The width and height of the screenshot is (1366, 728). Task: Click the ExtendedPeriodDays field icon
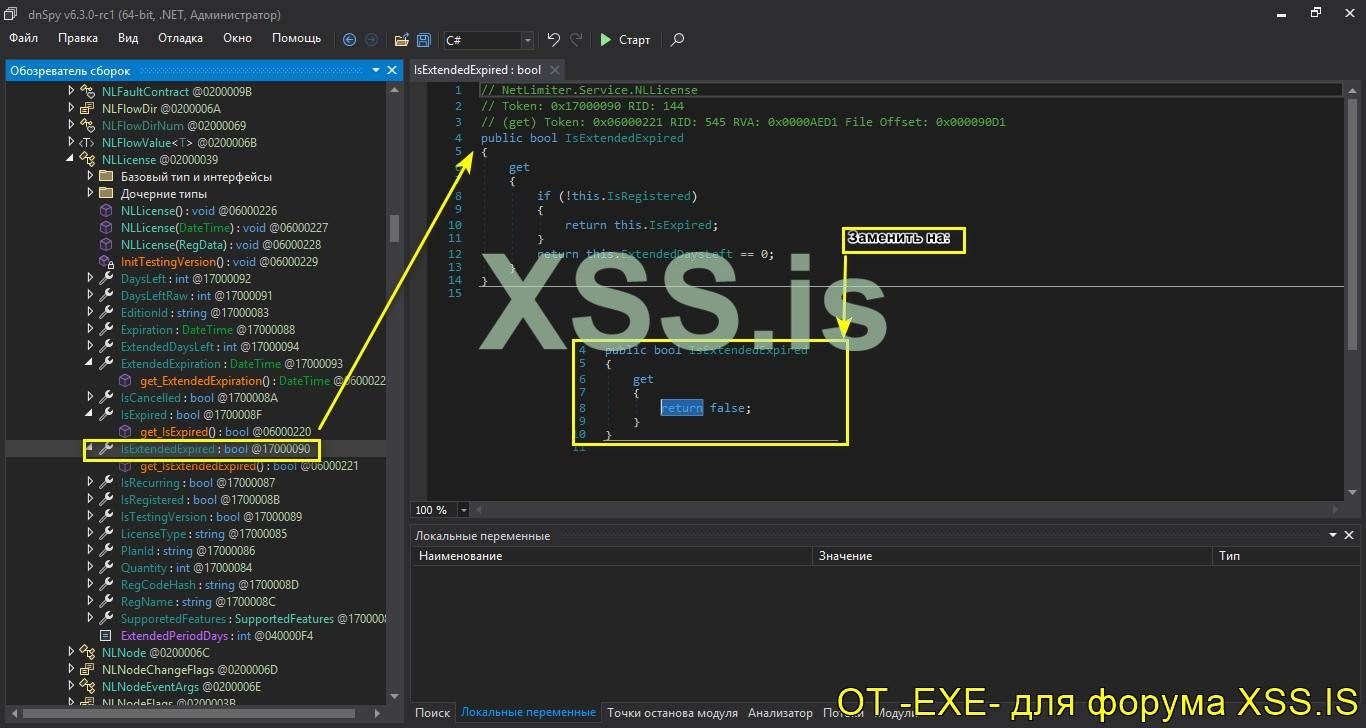[106, 636]
